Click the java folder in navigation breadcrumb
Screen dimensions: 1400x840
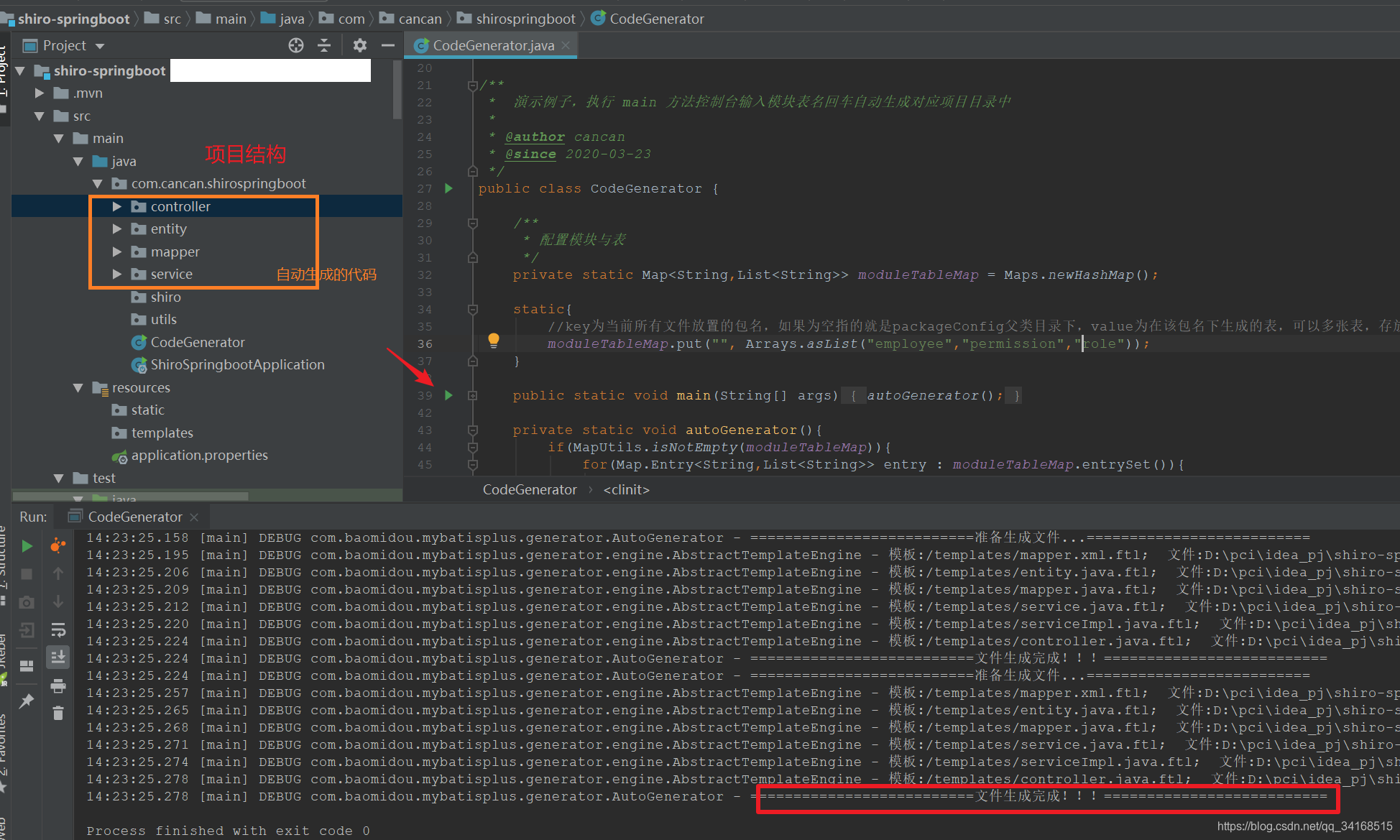[x=291, y=19]
